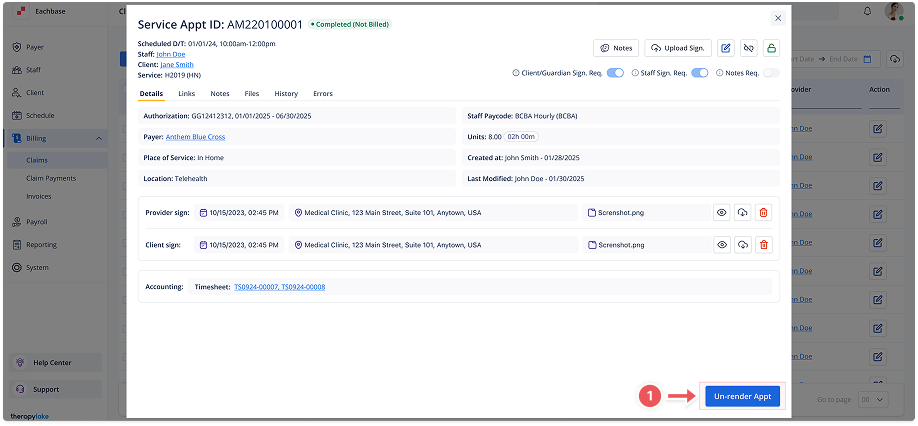Click the first row edit action icon

tap(878, 129)
